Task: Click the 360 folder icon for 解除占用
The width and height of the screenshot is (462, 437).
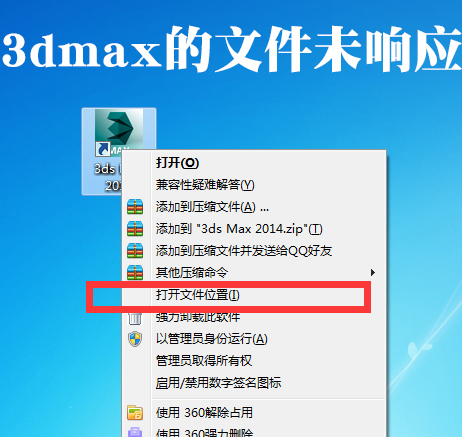Action: pos(135,413)
